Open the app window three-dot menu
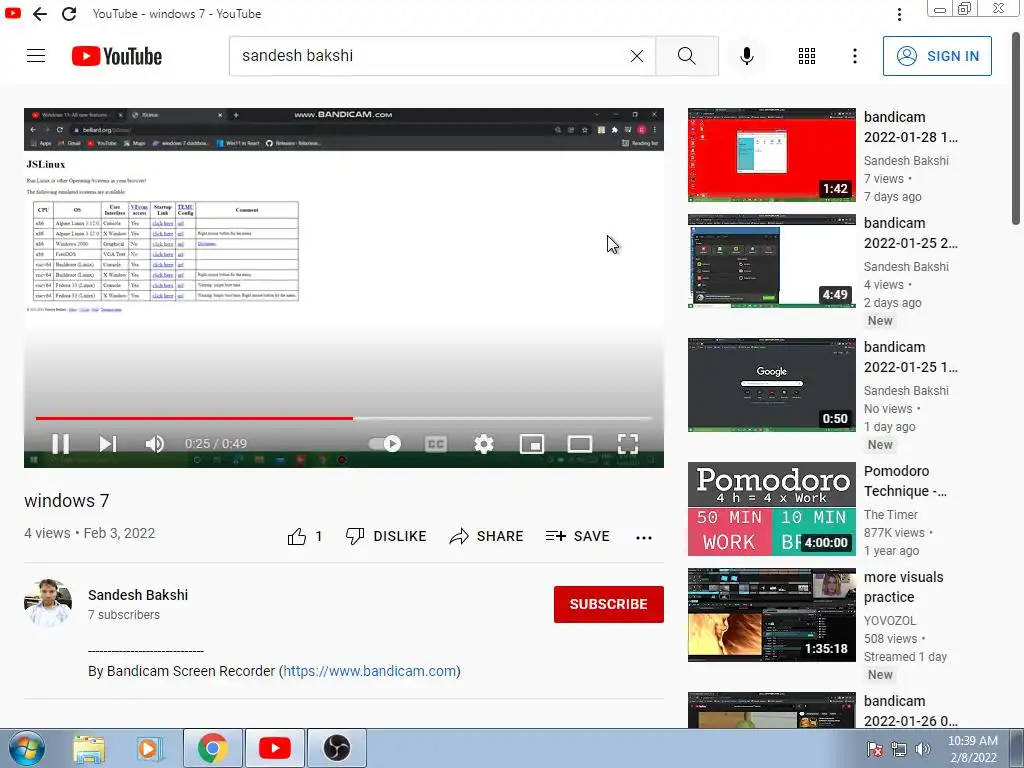This screenshot has height=768, width=1024. pos(899,14)
